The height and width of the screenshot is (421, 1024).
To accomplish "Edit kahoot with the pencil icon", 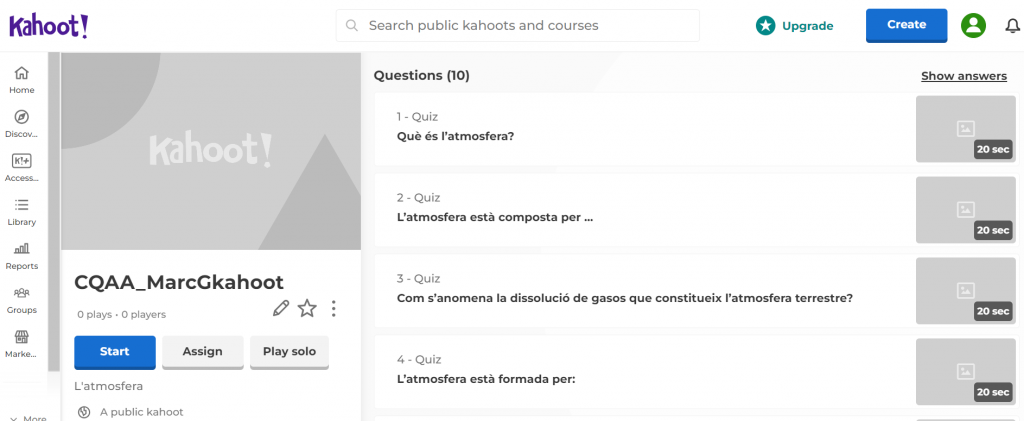I will coord(281,308).
